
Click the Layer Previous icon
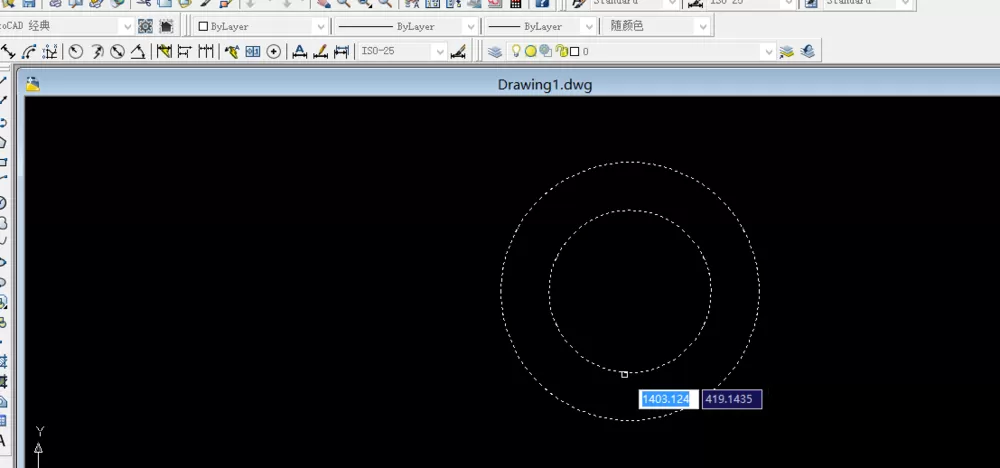click(808, 52)
